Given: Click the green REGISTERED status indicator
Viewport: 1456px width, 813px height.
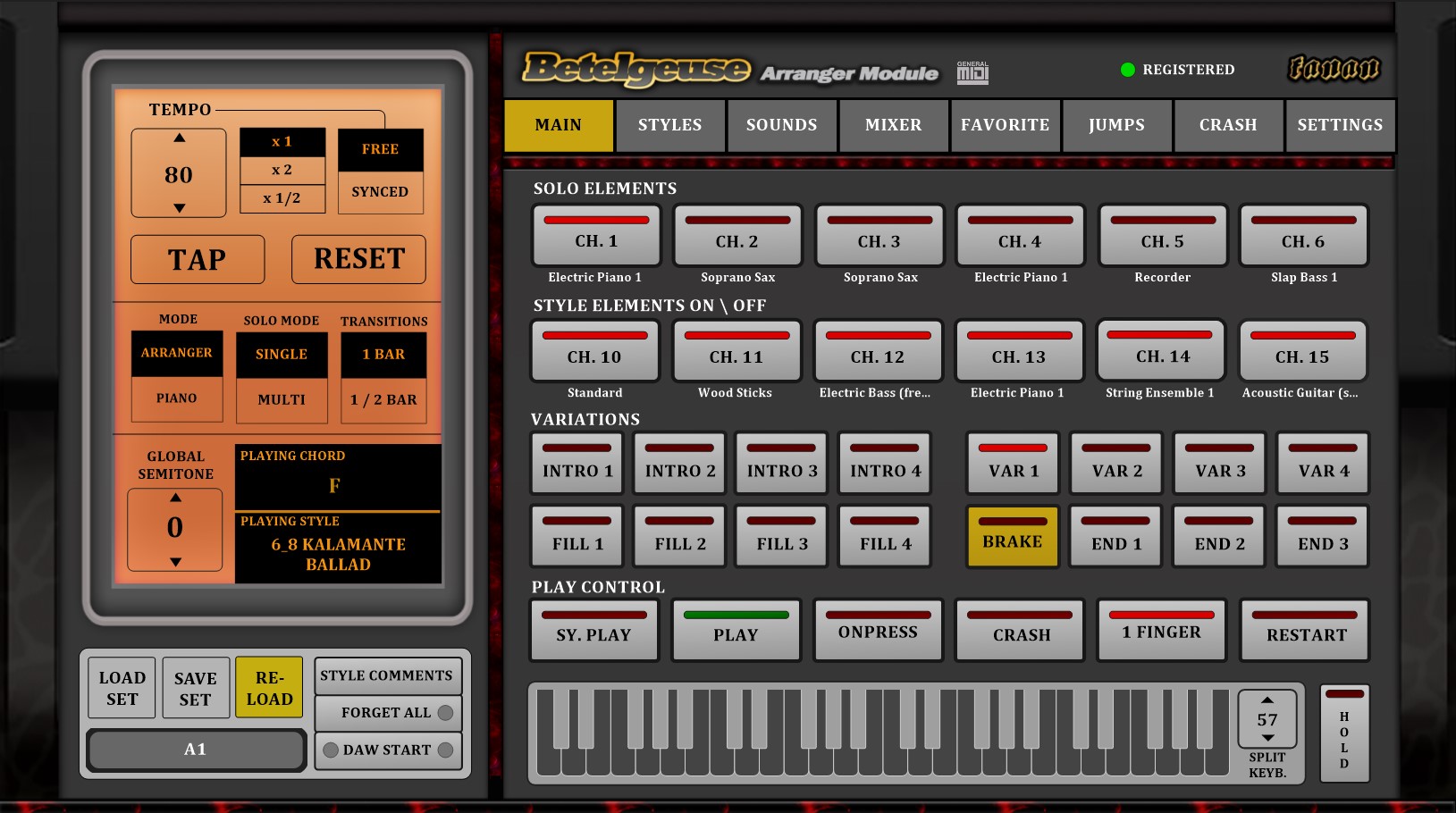Looking at the screenshot, I should (1128, 70).
